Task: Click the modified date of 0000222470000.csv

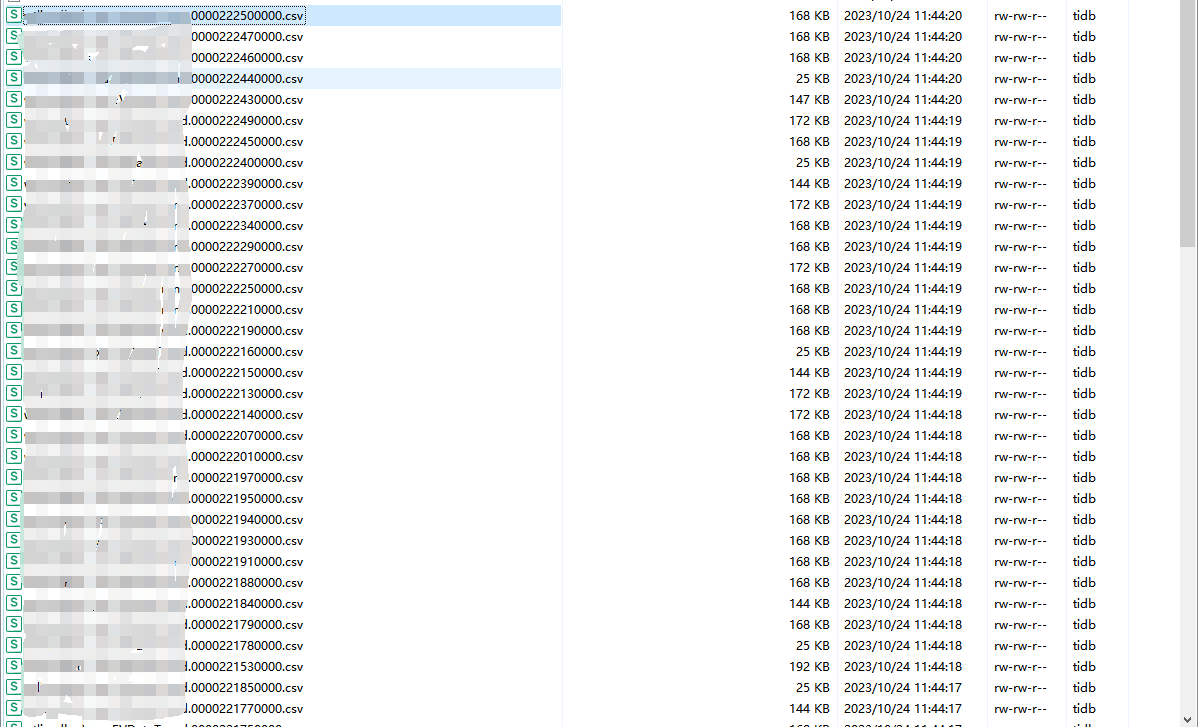Action: pyautogui.click(x=902, y=37)
